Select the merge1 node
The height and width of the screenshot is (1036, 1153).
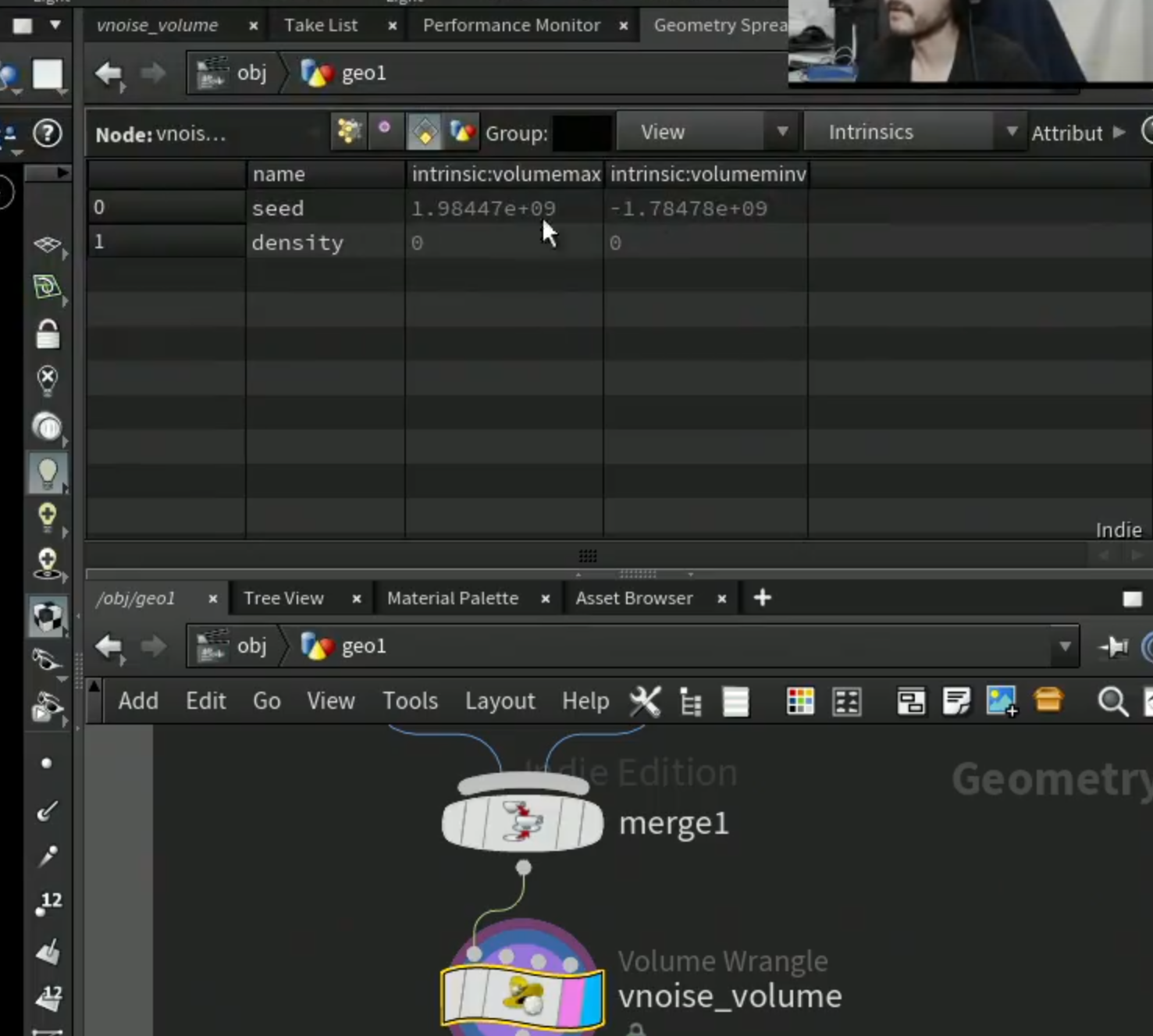coord(522,823)
